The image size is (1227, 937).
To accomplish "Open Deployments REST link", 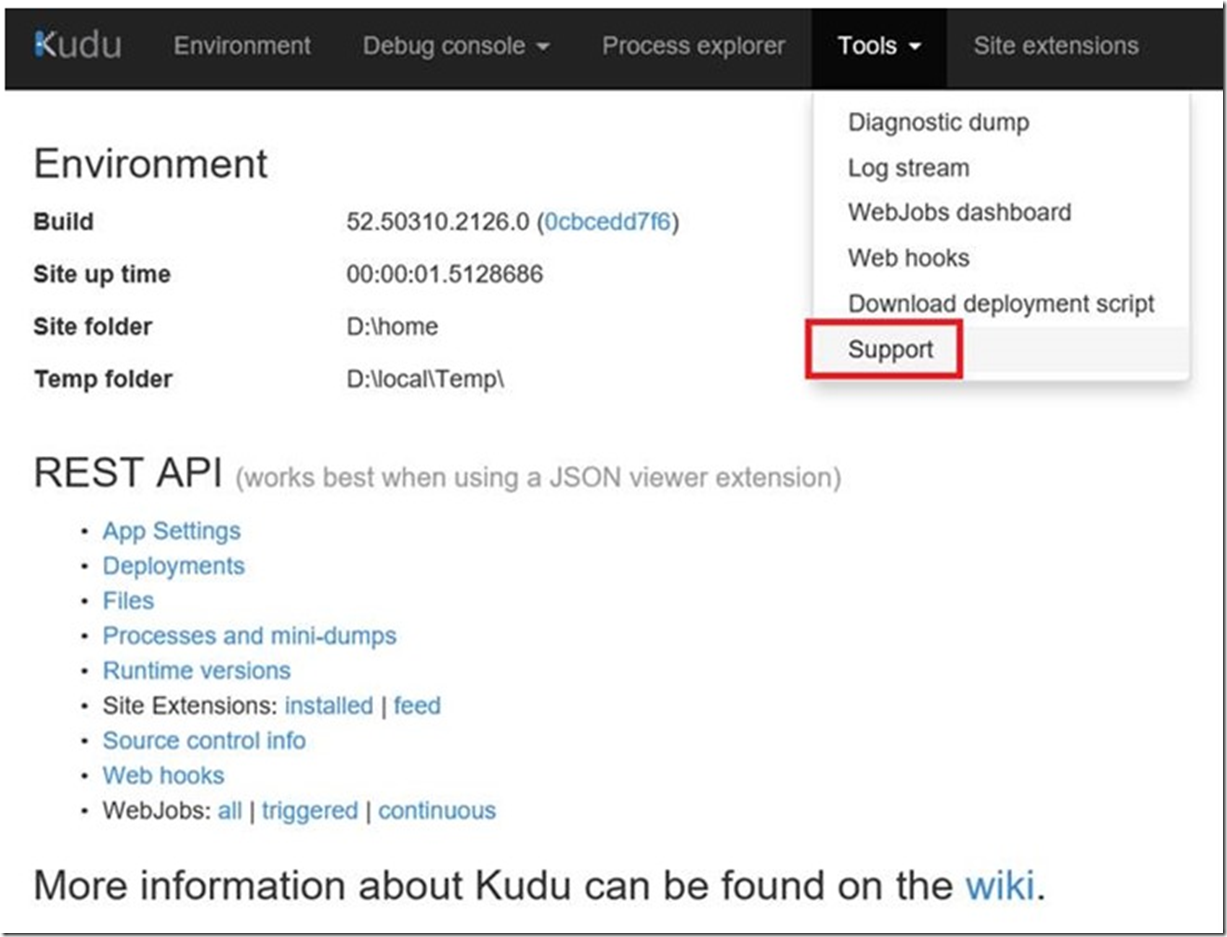I will coord(173,566).
